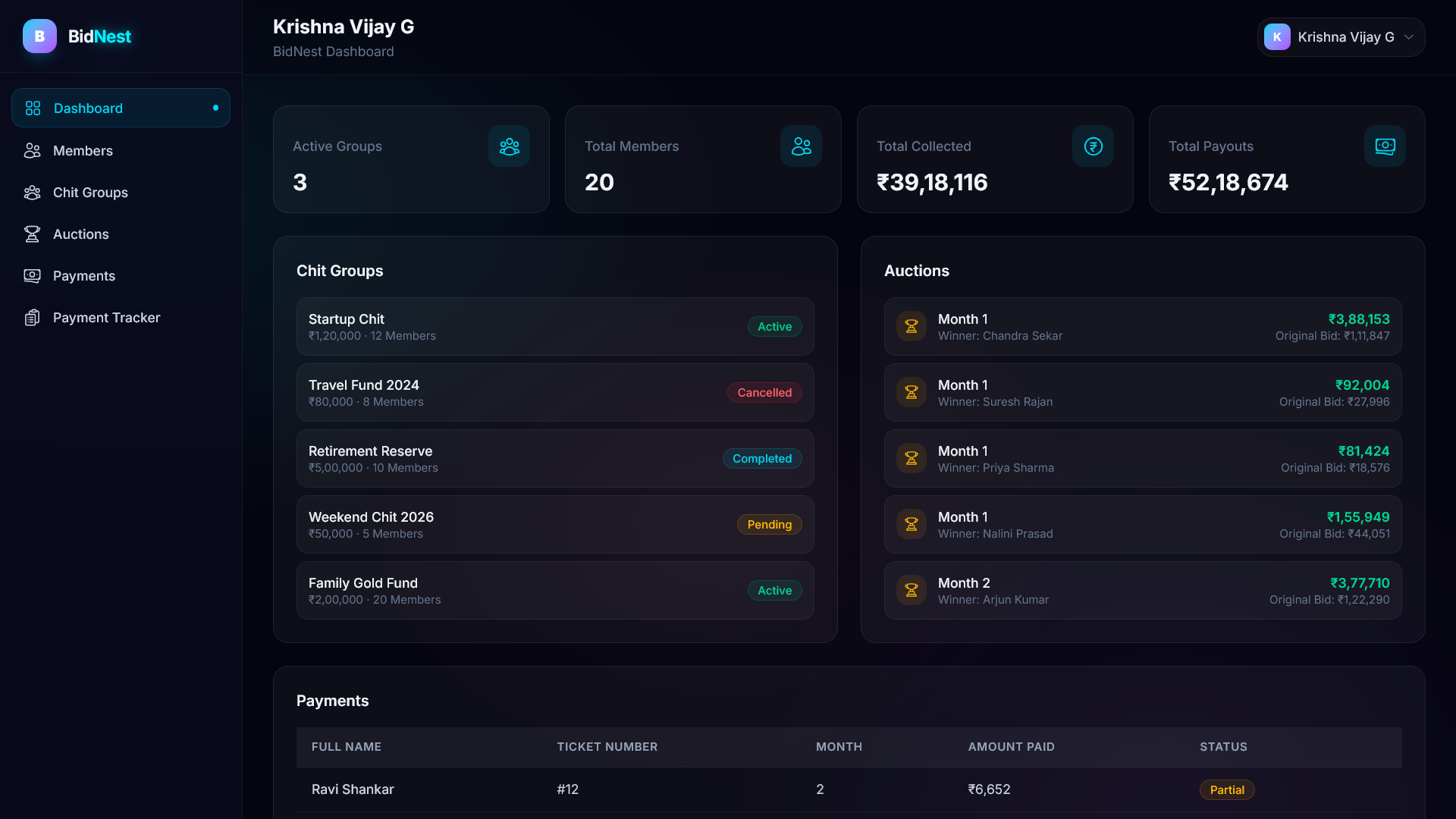This screenshot has height=819, width=1456.
Task: Open Chit Groups in the sidebar
Action: point(121,193)
